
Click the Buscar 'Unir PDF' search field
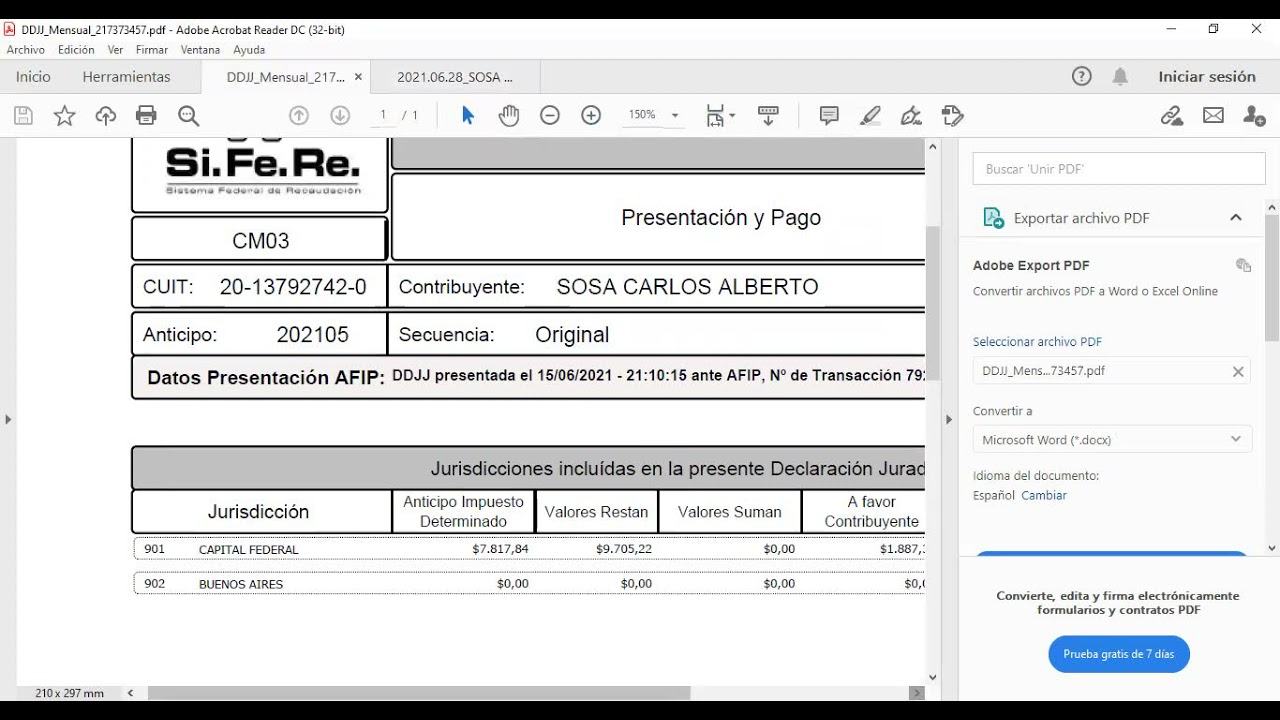click(x=1119, y=169)
